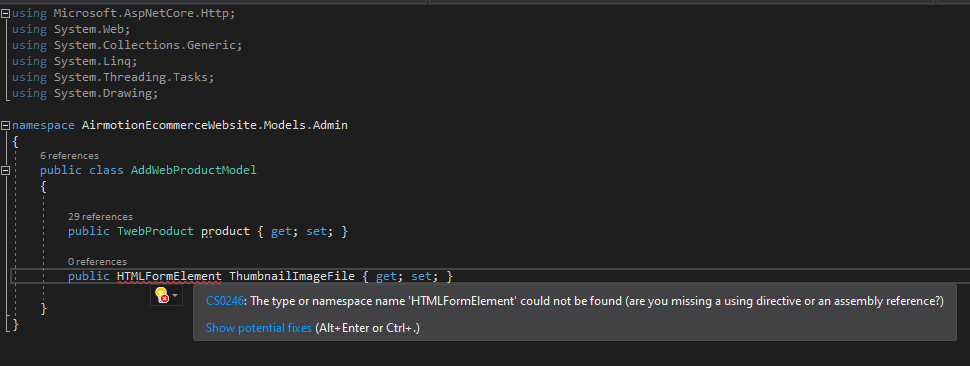Show the 6 references CodeLens above the class
The image size is (970, 366).
[69, 156]
